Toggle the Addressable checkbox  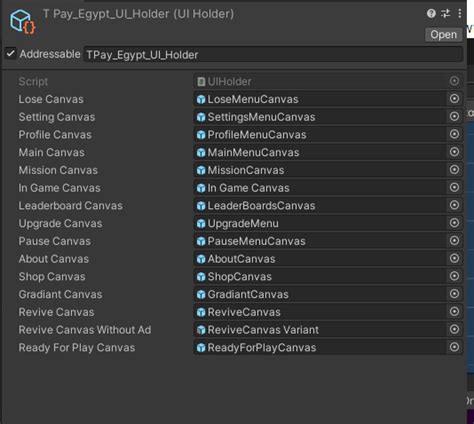(x=11, y=54)
